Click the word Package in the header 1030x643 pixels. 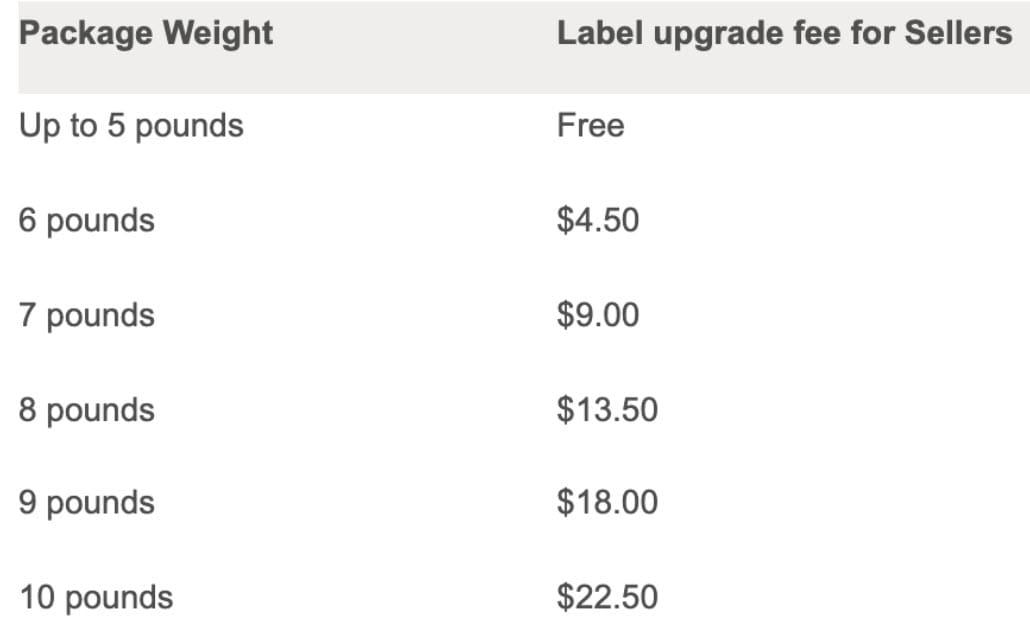[x=84, y=33]
